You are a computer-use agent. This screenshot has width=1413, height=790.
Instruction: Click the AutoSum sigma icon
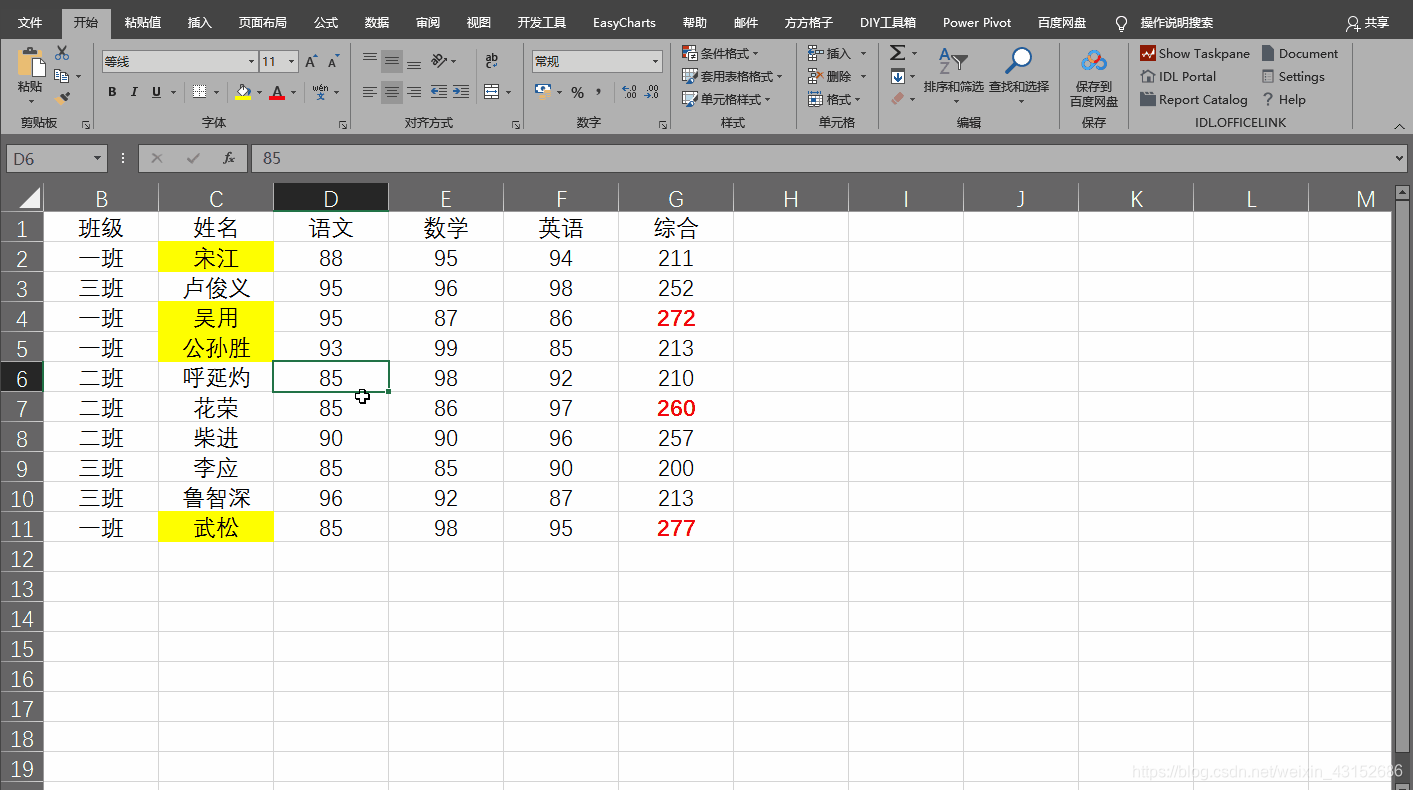pyautogui.click(x=898, y=53)
